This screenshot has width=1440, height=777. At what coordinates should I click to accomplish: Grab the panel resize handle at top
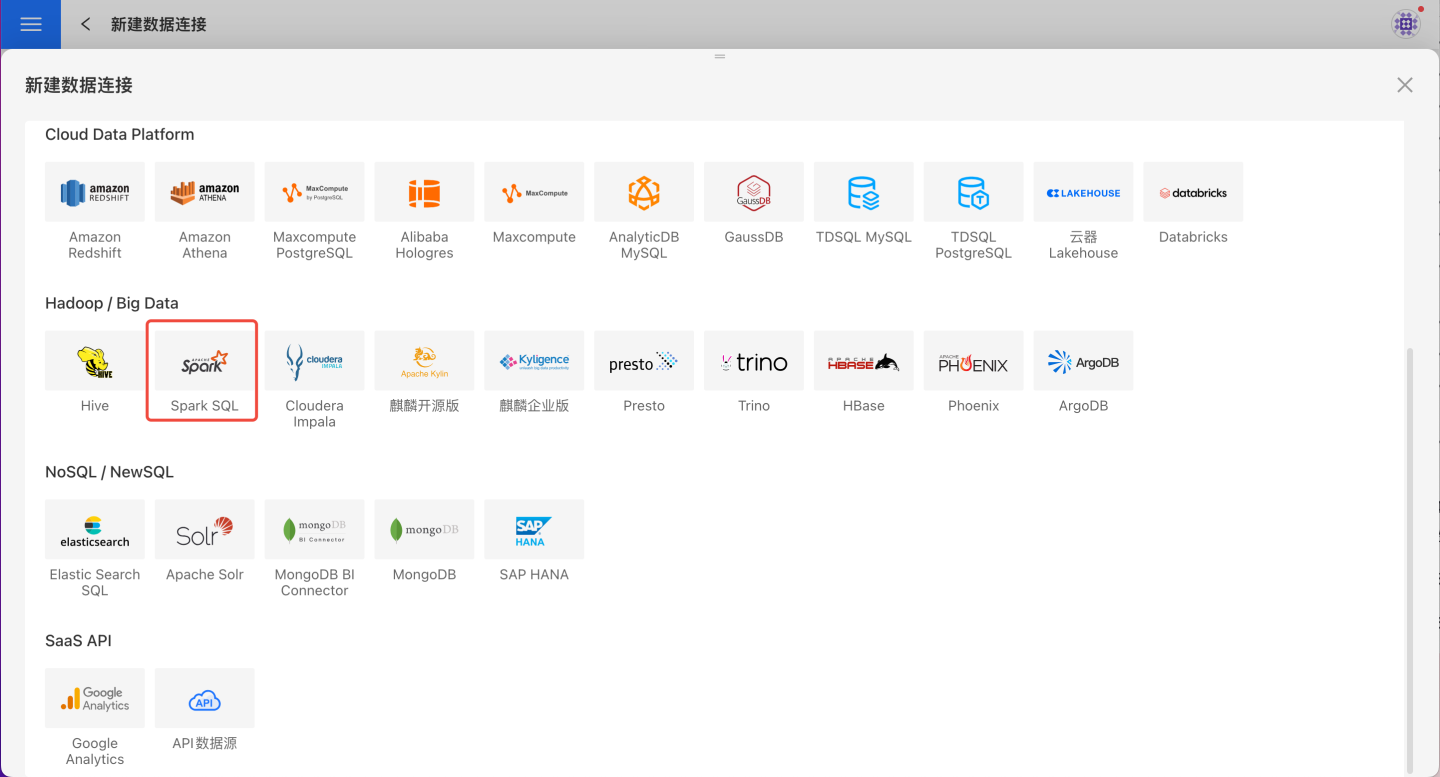coord(719,56)
